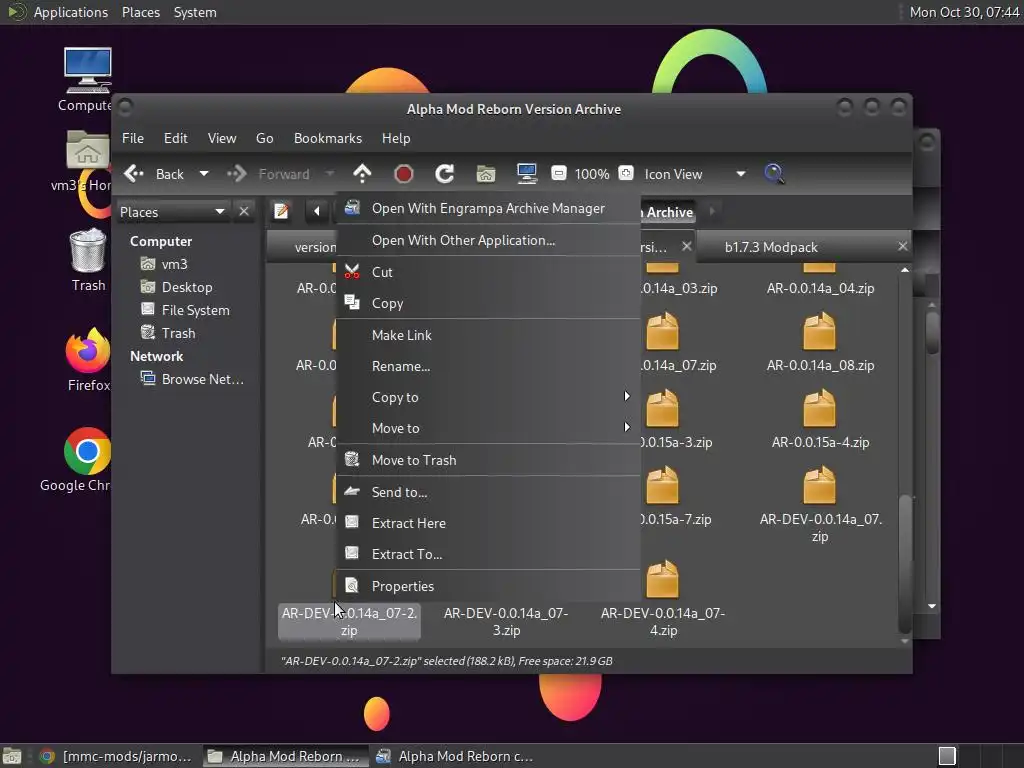Switch to mmc-mods/jarmo taskbar window
This screenshot has width=1024, height=768.
[116, 756]
